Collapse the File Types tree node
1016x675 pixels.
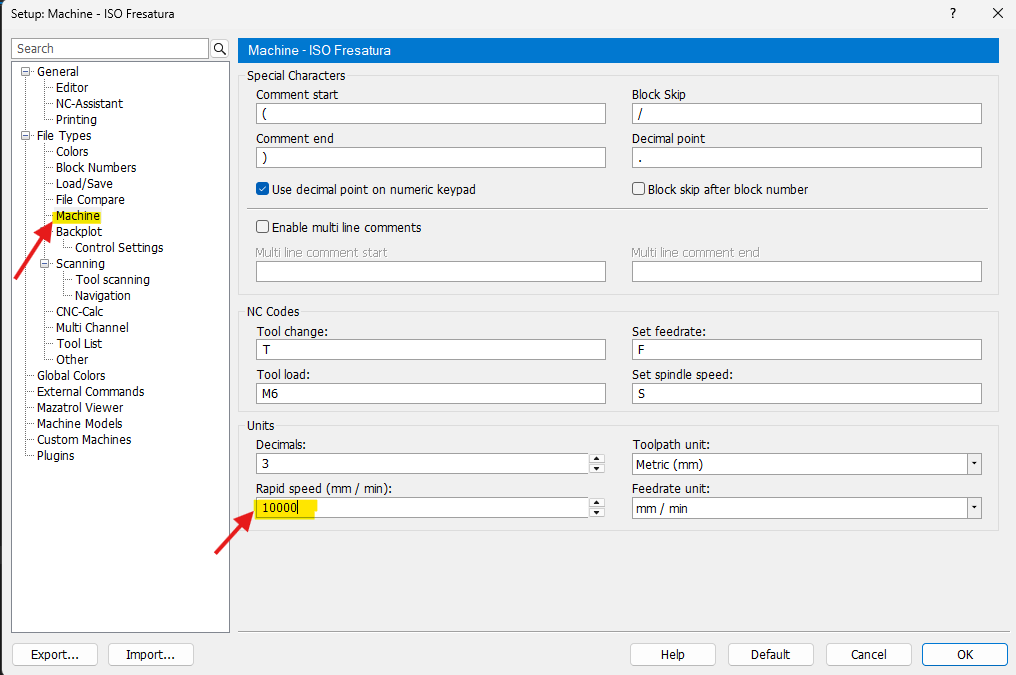click(26, 135)
